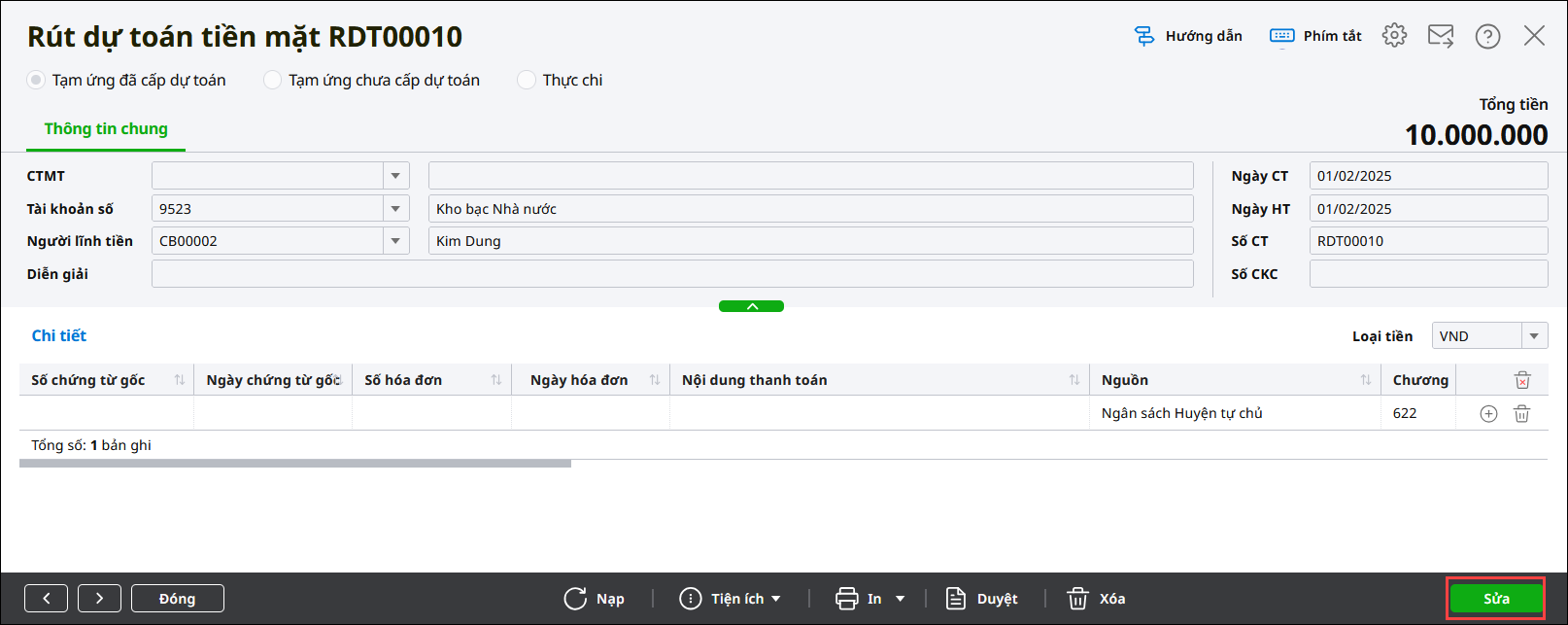Click the Chi tiết section title
The image size is (1568, 625).
pos(59,335)
